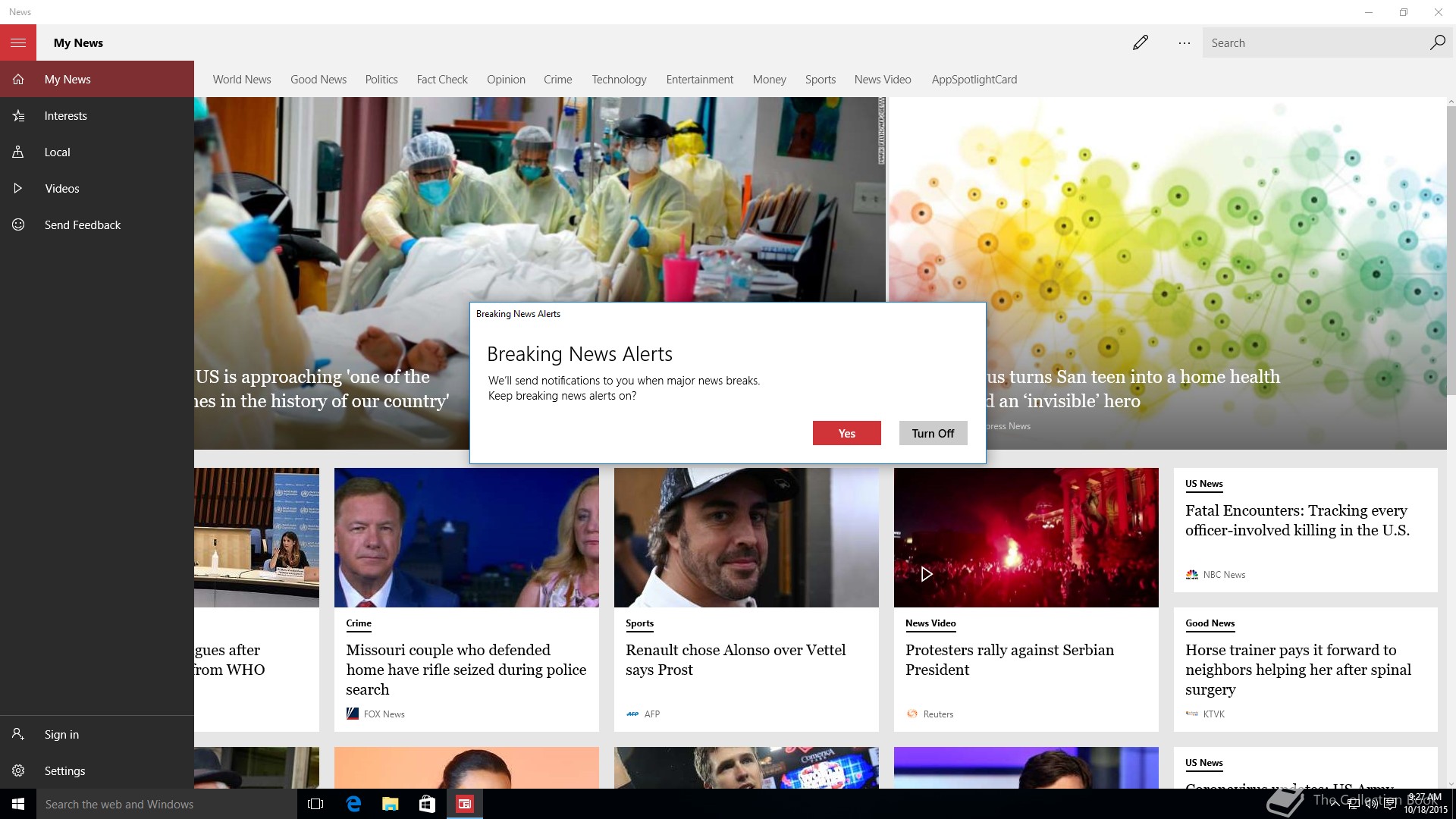Open the more options ellipsis

(x=1185, y=43)
